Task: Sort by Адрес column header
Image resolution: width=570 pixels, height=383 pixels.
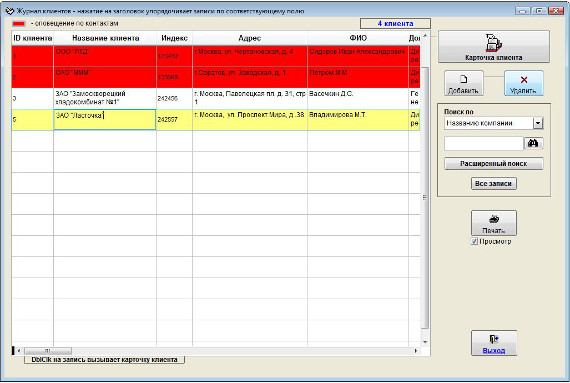Action: pos(250,38)
